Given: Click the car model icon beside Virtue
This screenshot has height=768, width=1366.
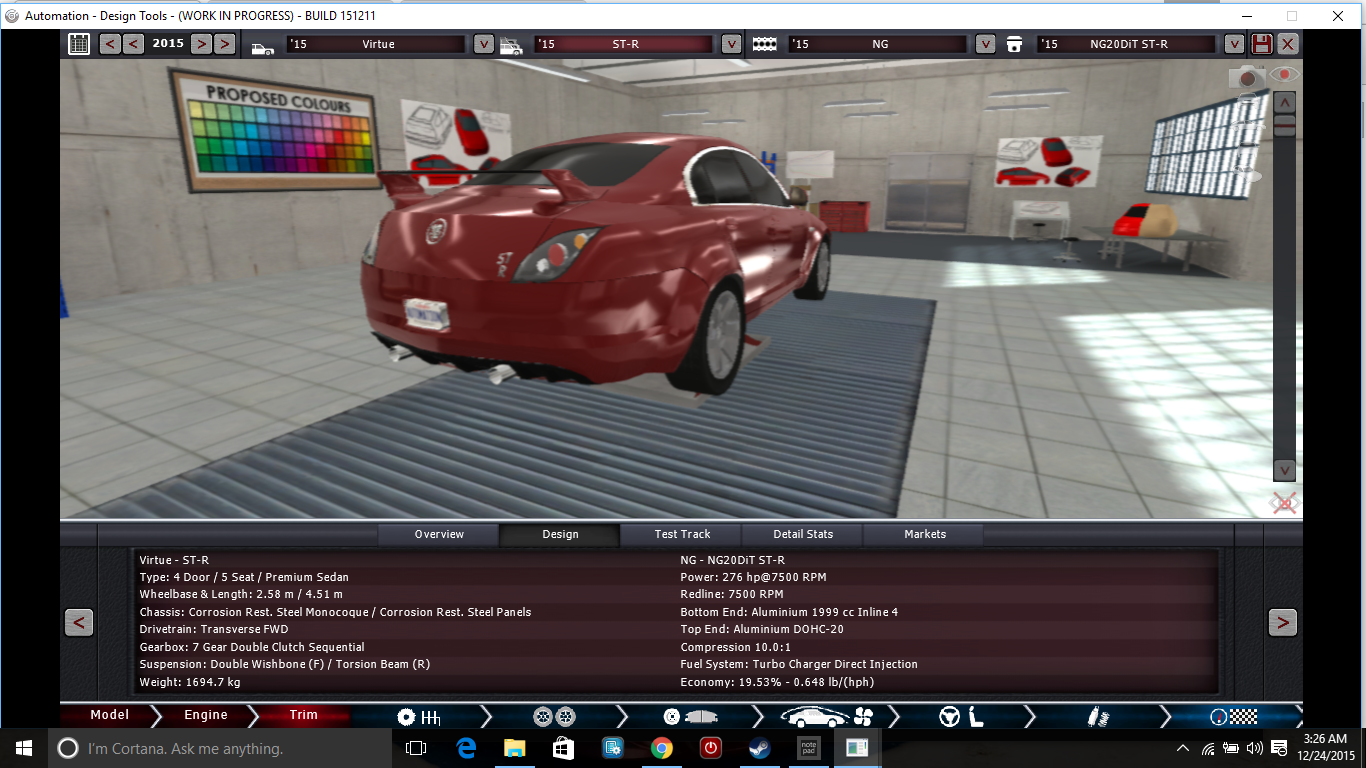Looking at the screenshot, I should [x=263, y=46].
